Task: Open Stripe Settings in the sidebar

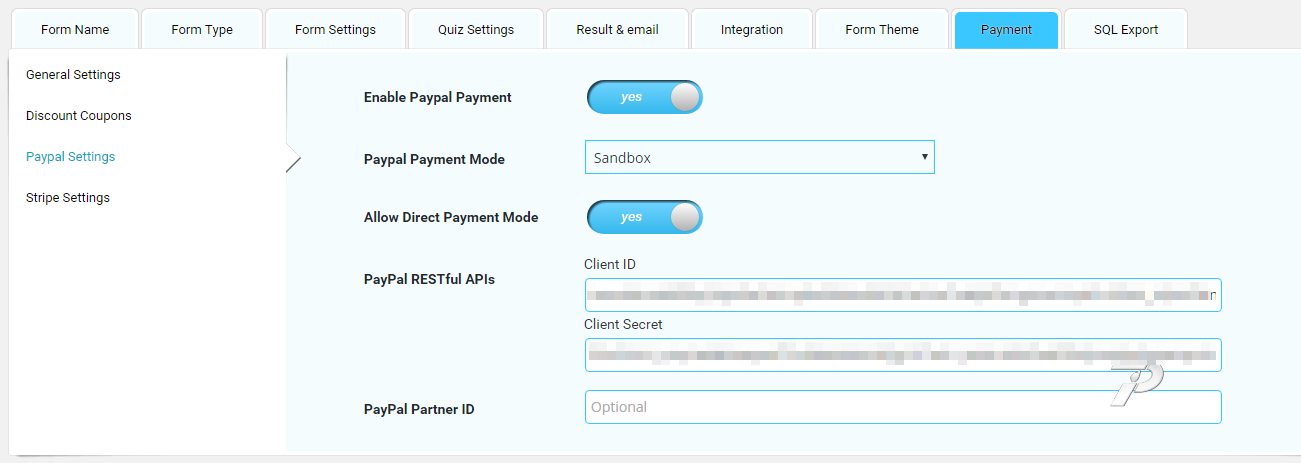Action: coord(68,198)
